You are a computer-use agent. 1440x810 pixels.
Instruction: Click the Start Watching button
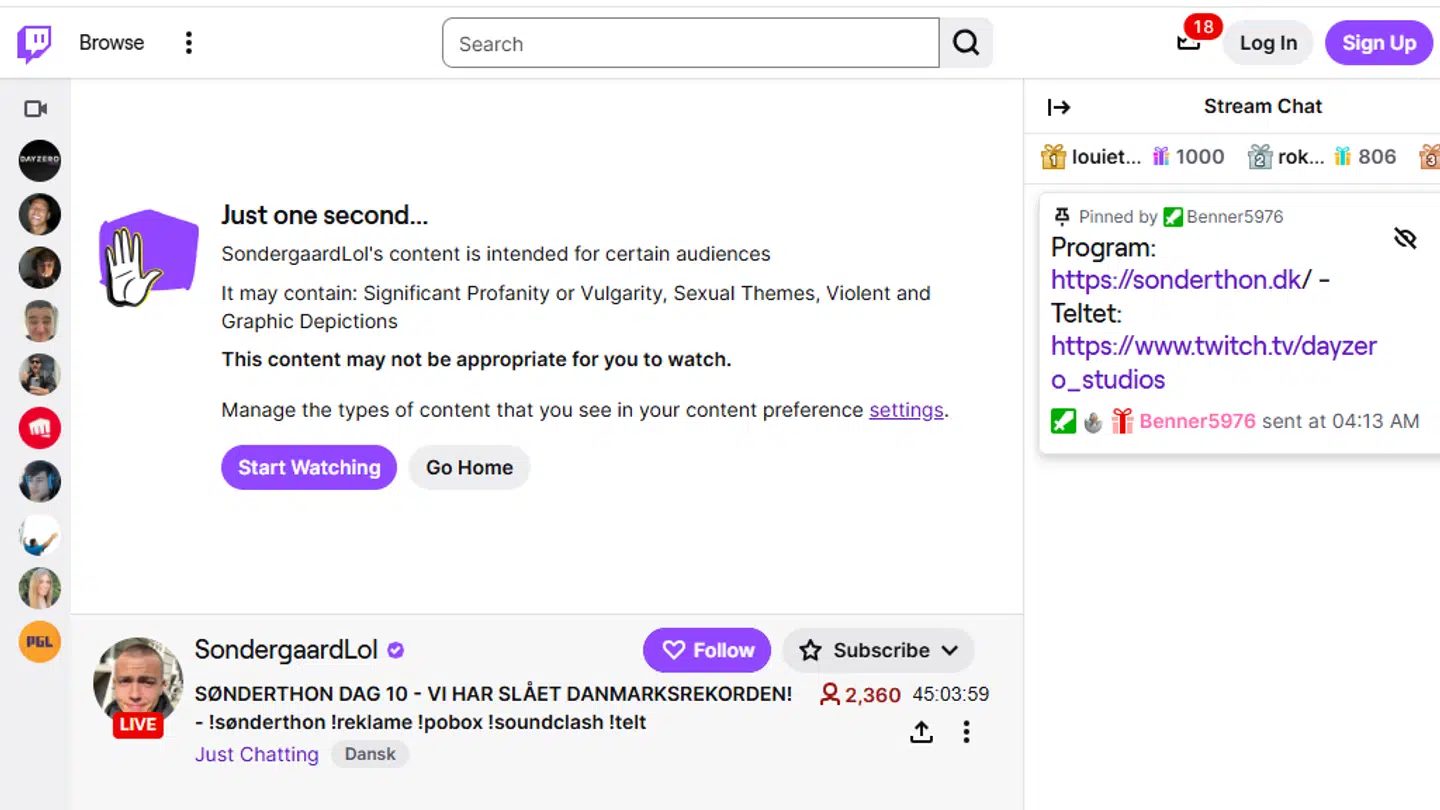[x=309, y=467]
